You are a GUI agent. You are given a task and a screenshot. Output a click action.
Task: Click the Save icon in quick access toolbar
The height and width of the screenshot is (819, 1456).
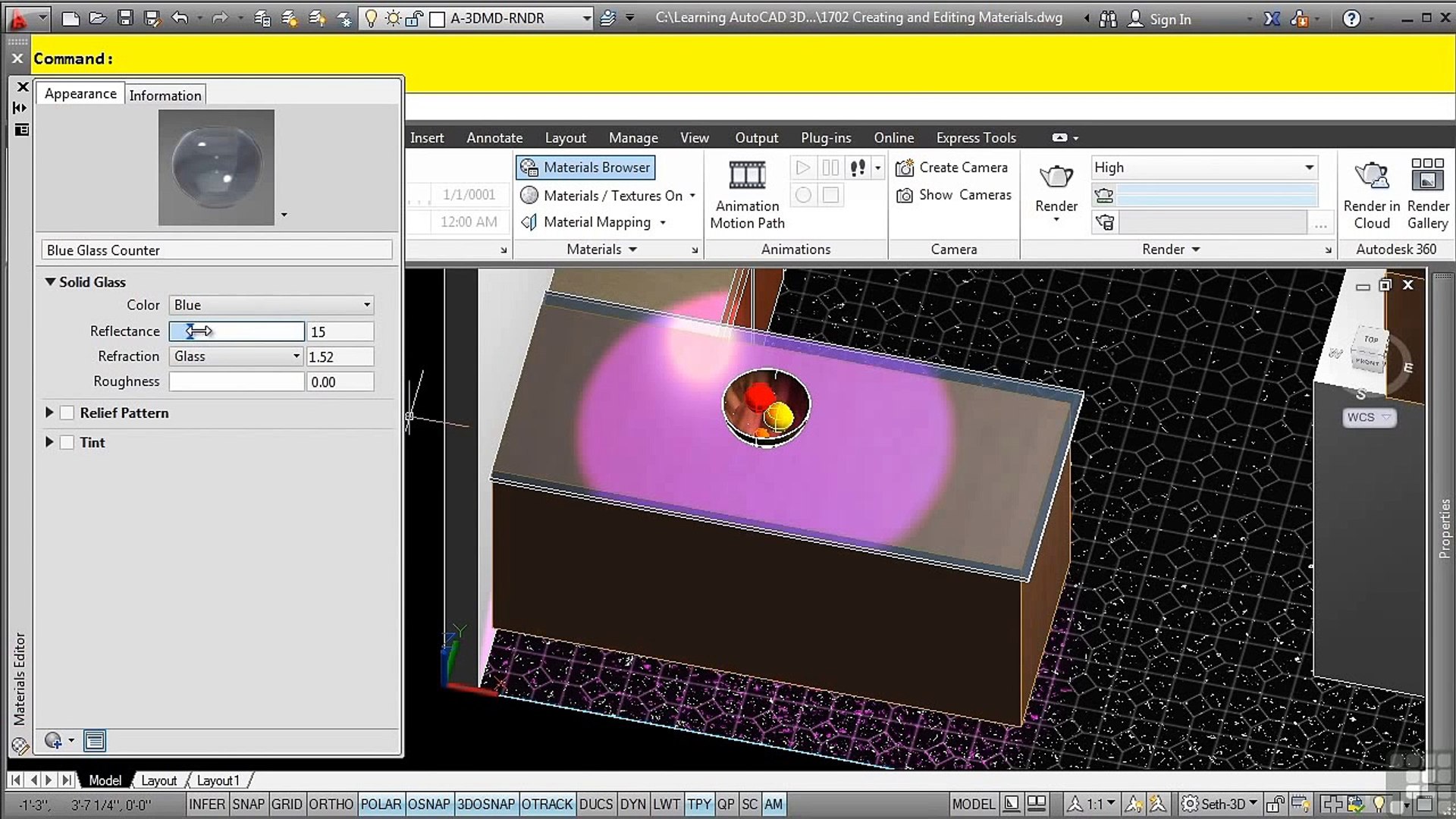coord(126,18)
